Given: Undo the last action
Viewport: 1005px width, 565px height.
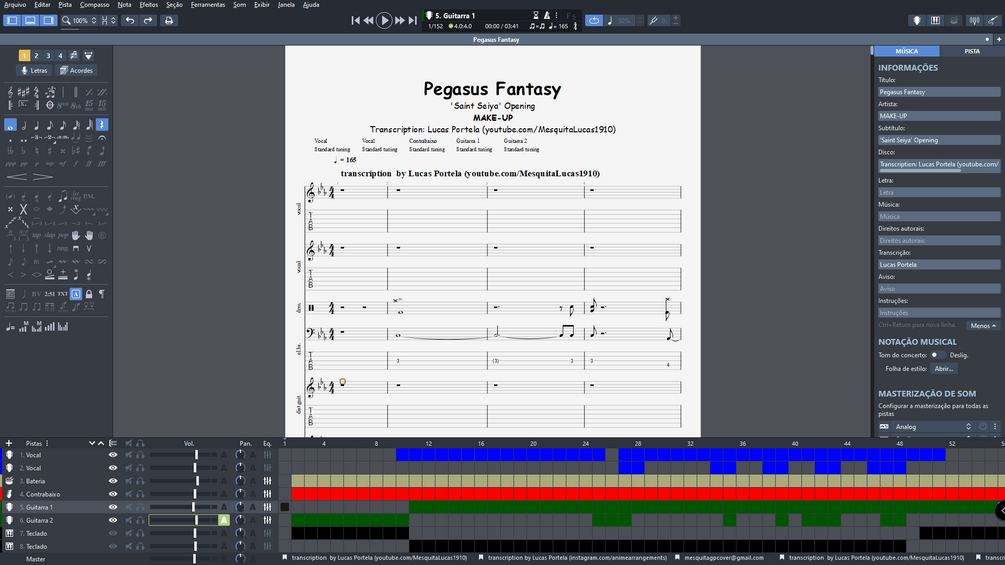Looking at the screenshot, I should [130, 20].
